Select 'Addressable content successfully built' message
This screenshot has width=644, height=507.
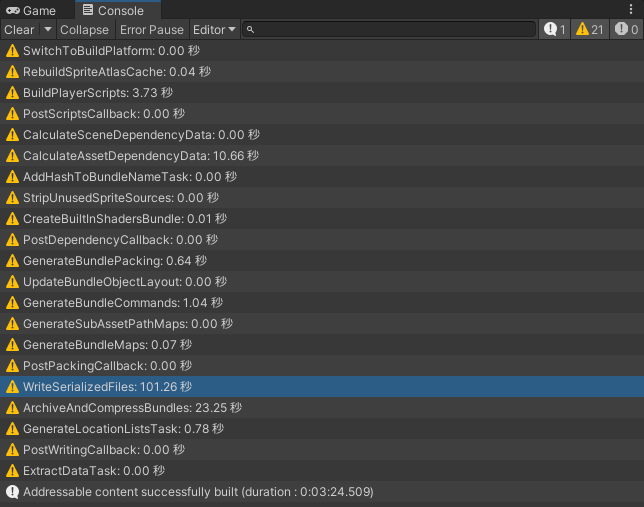[322, 492]
